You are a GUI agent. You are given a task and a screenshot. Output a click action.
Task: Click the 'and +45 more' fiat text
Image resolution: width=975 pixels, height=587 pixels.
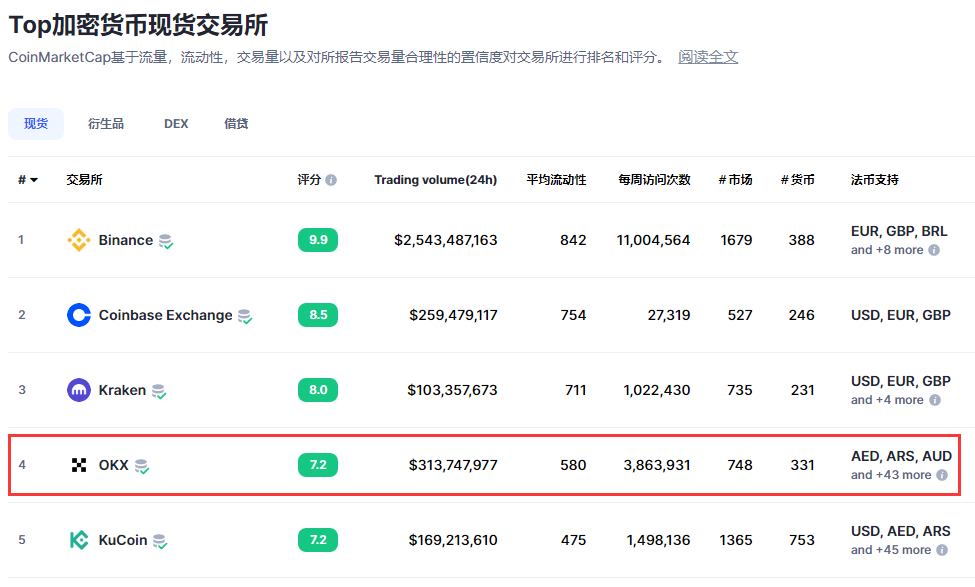coord(890,550)
